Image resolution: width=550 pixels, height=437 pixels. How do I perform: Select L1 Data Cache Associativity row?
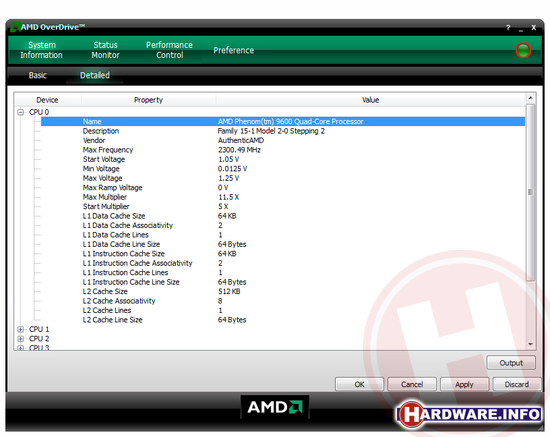coord(283,226)
